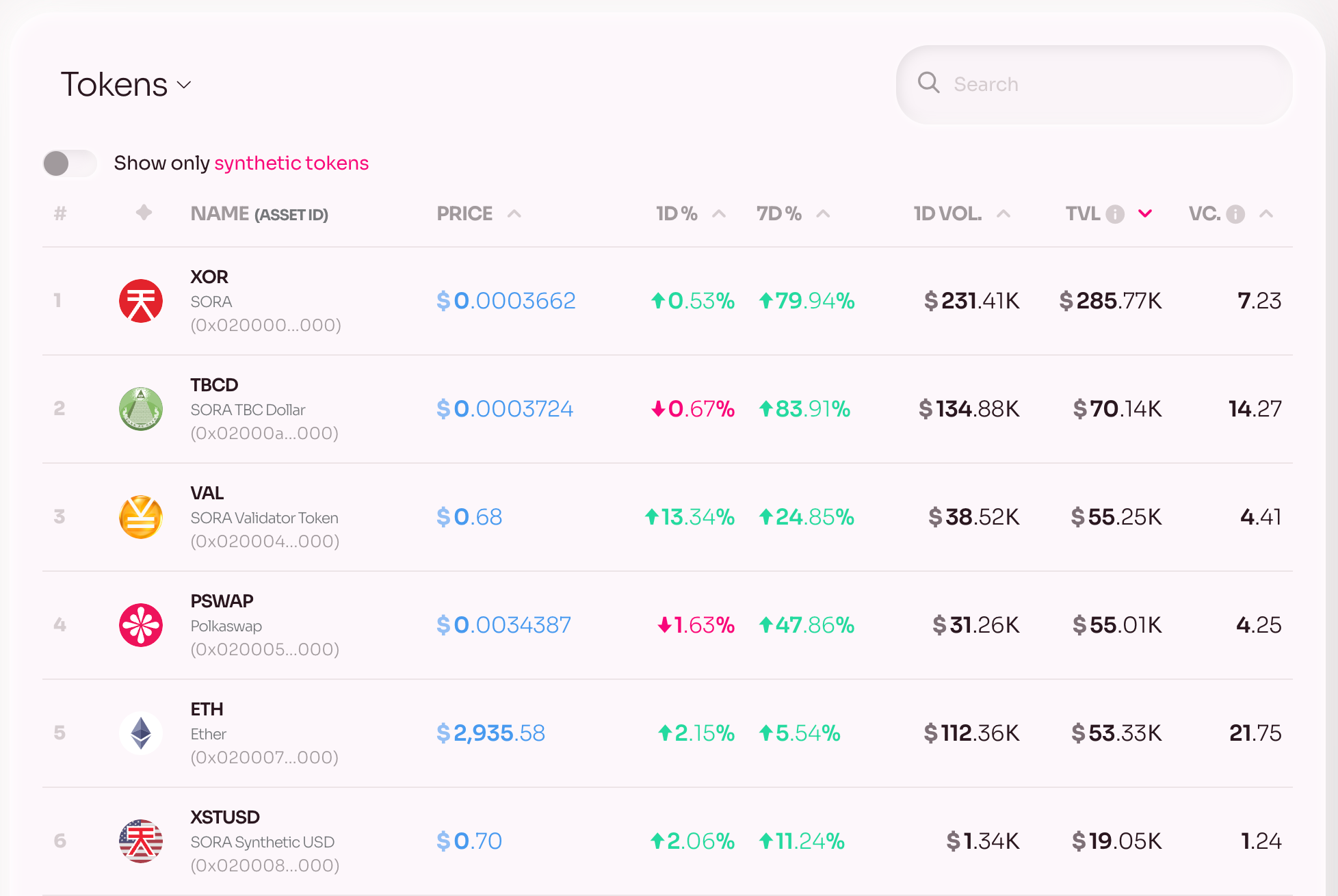Viewport: 1338px width, 896px height.
Task: Click the 7D % column header label
Action: pos(779,214)
